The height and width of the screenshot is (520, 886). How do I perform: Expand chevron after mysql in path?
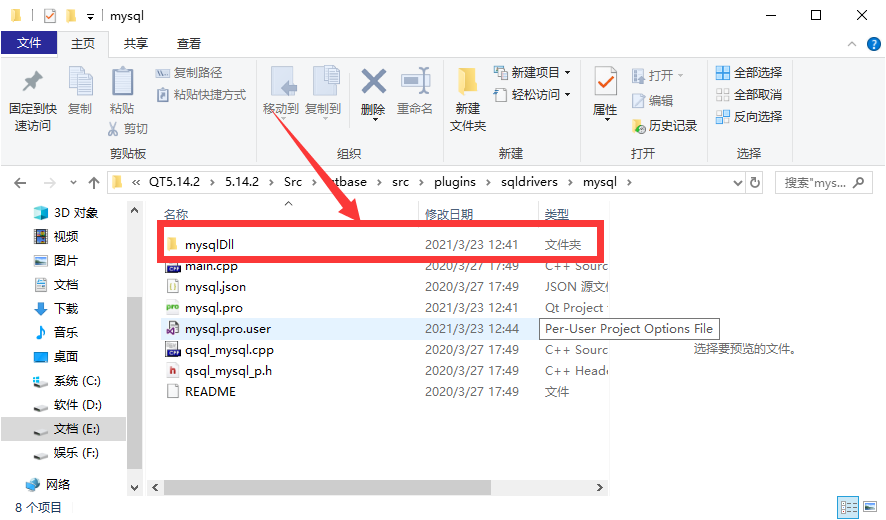coord(629,182)
